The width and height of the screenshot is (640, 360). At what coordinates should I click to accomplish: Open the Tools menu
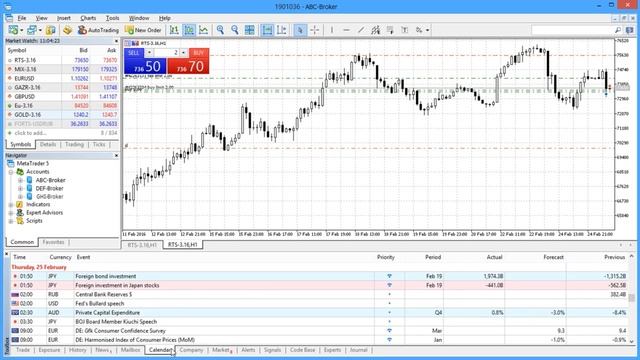(x=112, y=18)
